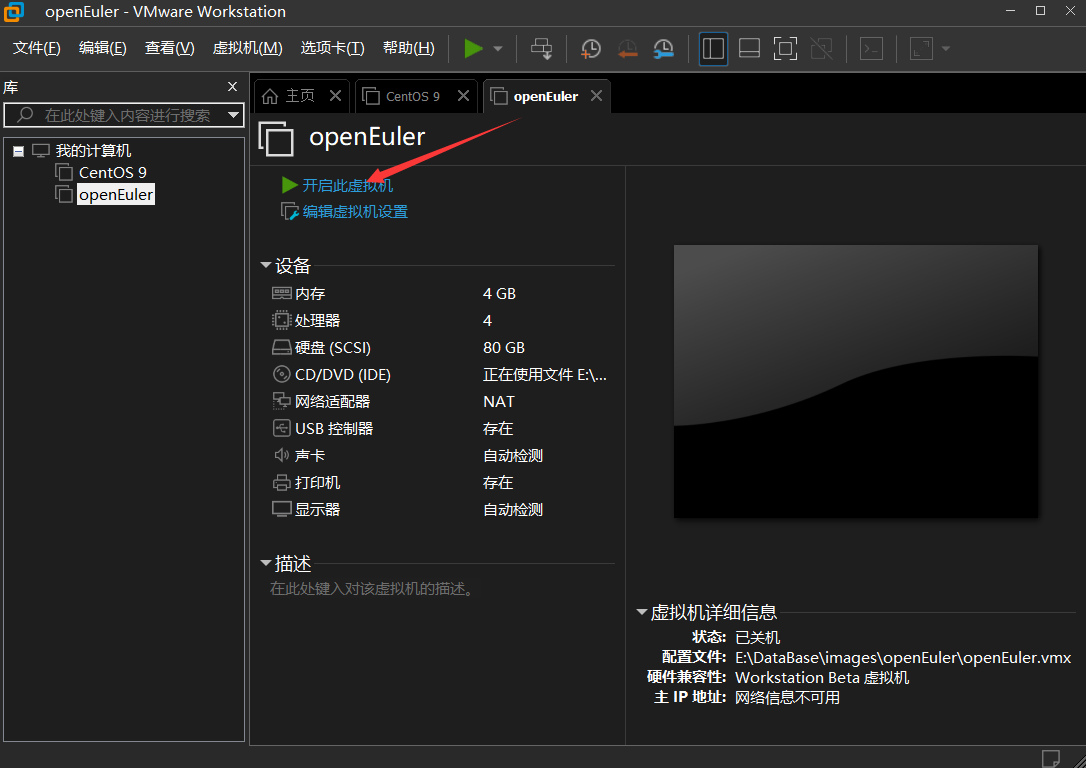Open the library search dropdown arrow
Image resolution: width=1086 pixels, height=768 pixels.
point(234,115)
